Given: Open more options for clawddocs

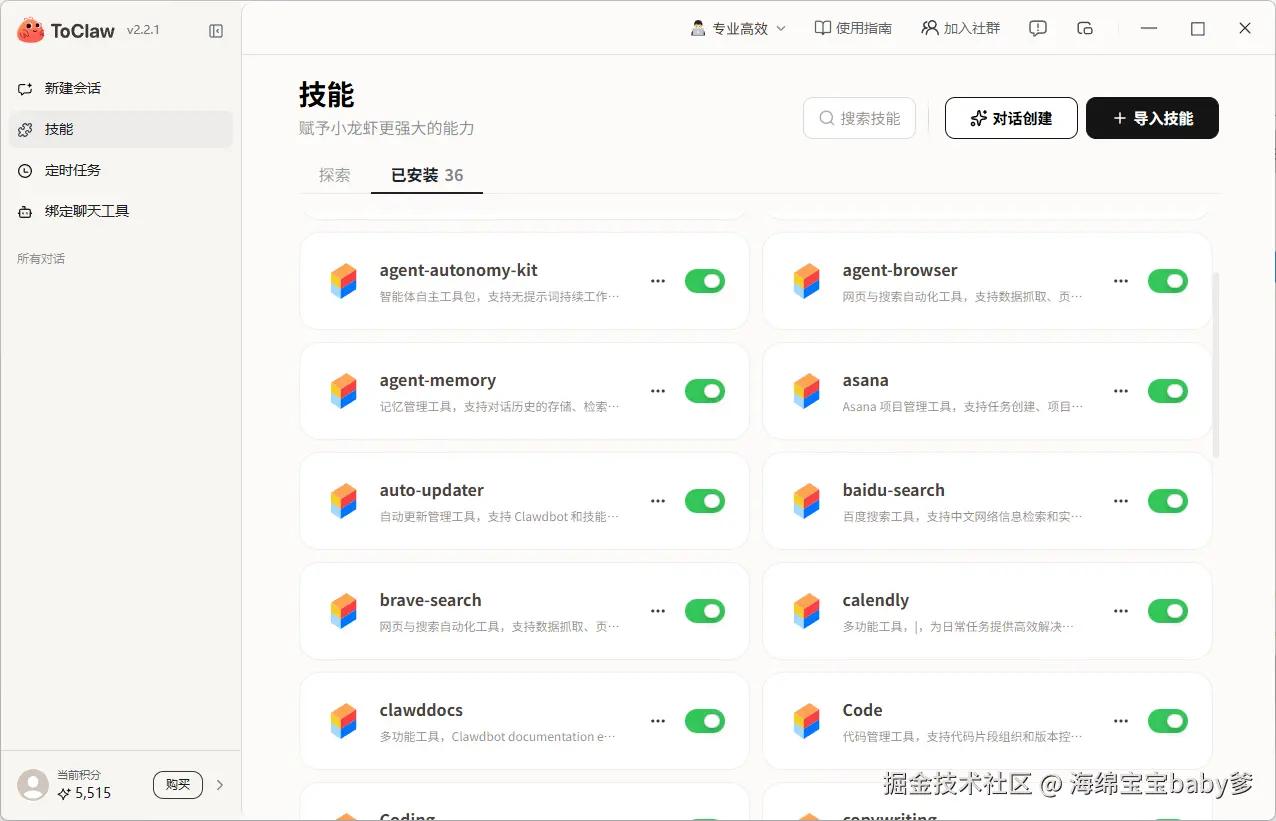Looking at the screenshot, I should click(658, 721).
